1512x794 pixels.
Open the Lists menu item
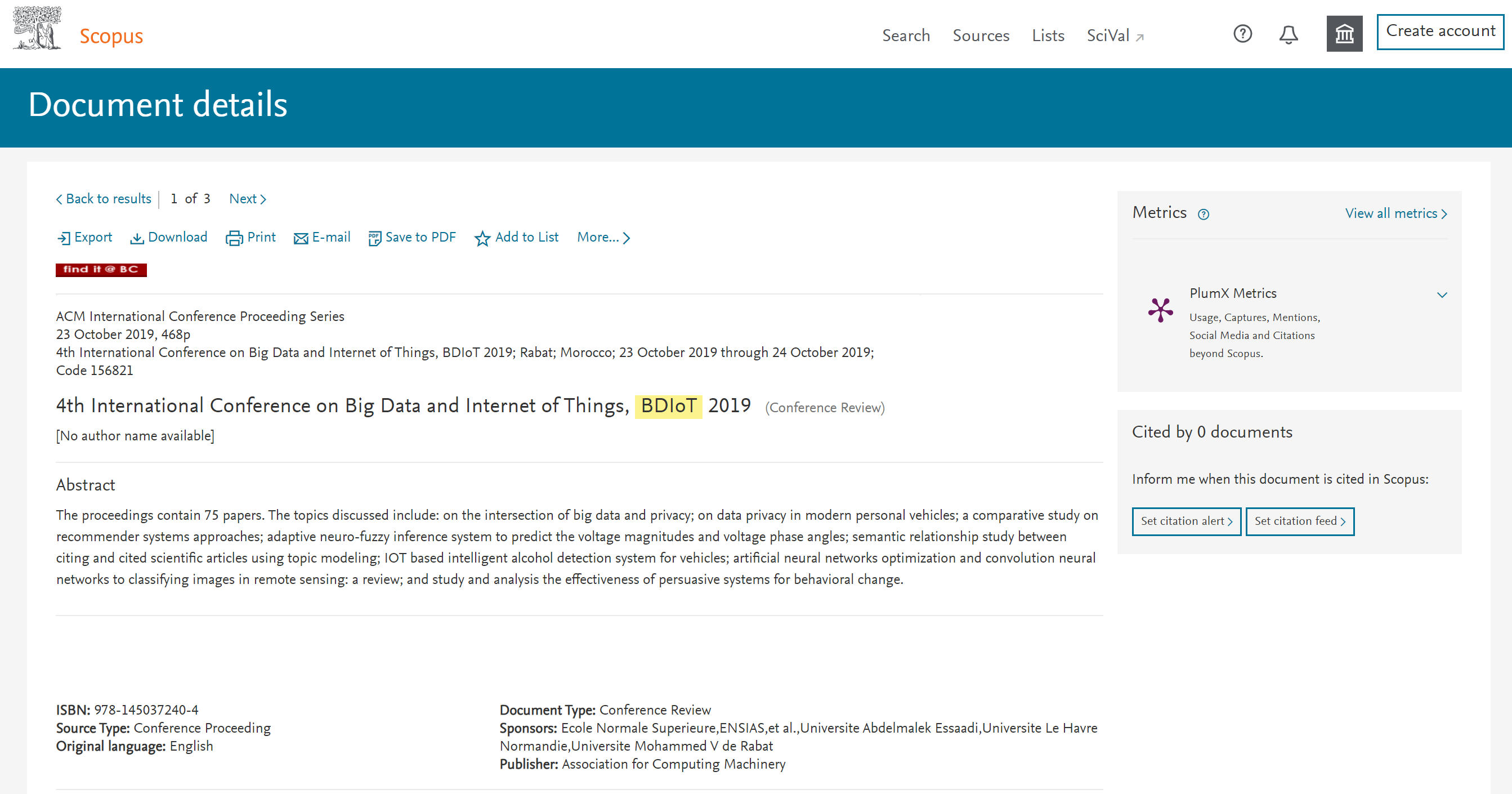pos(1048,35)
